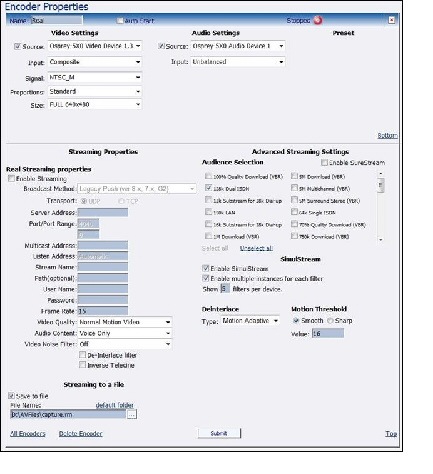This screenshot has width=433, height=474.
Task: Open the Signal NTSC_M dropdown
Action: [x=95, y=77]
